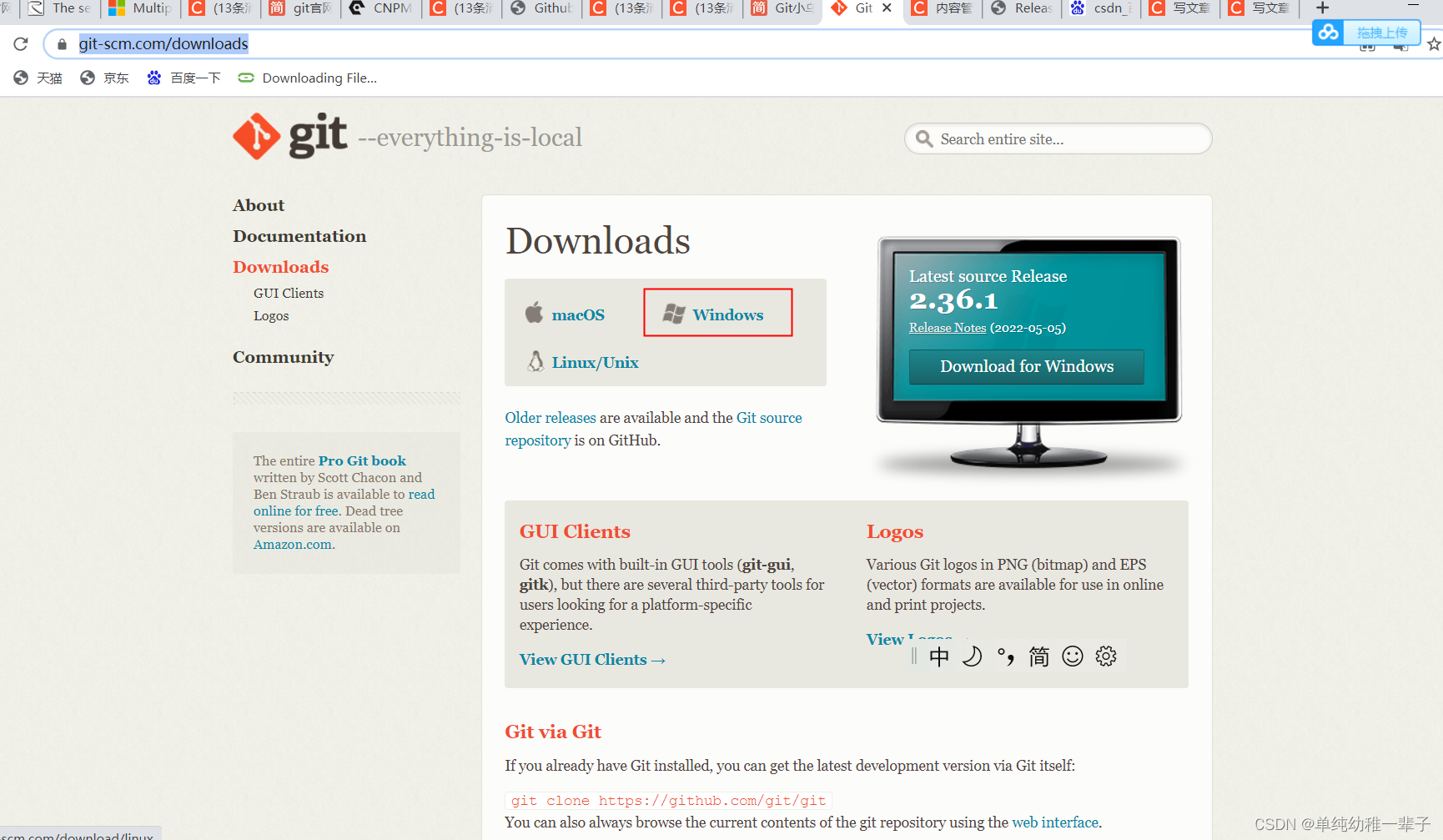Viewport: 1443px width, 840px height.
Task: Focus the address bar URL
Action: point(163,43)
